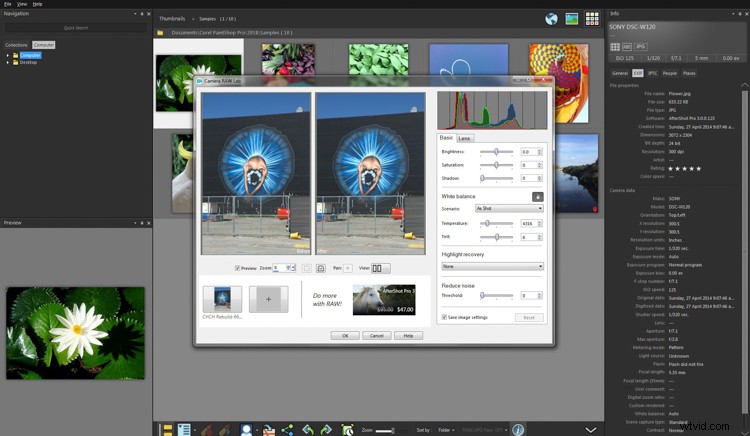Confirm with OK in Camera RAW Lab
The width and height of the screenshot is (750, 436).
pyautogui.click(x=345, y=336)
